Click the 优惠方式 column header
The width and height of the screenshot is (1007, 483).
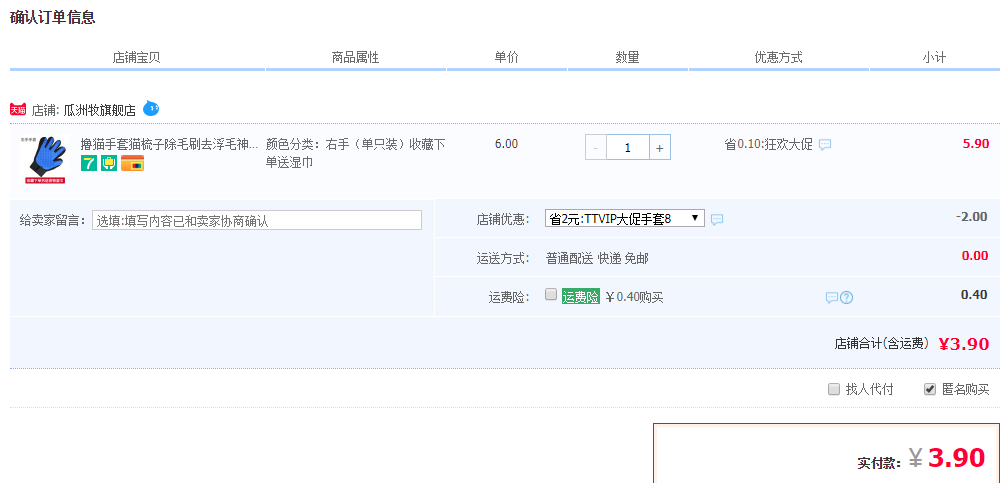pos(778,58)
